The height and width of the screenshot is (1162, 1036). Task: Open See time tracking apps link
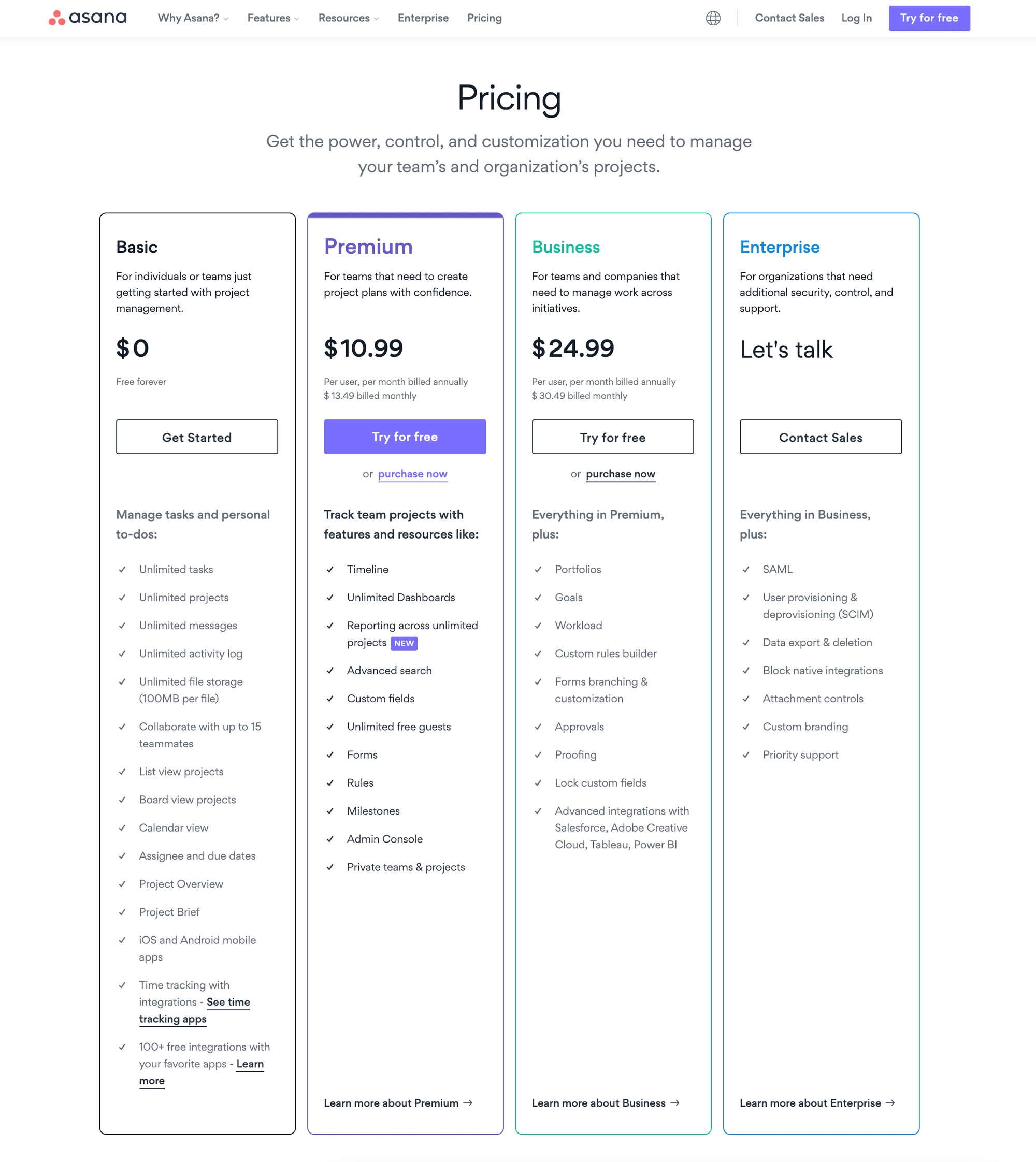[228, 1002]
